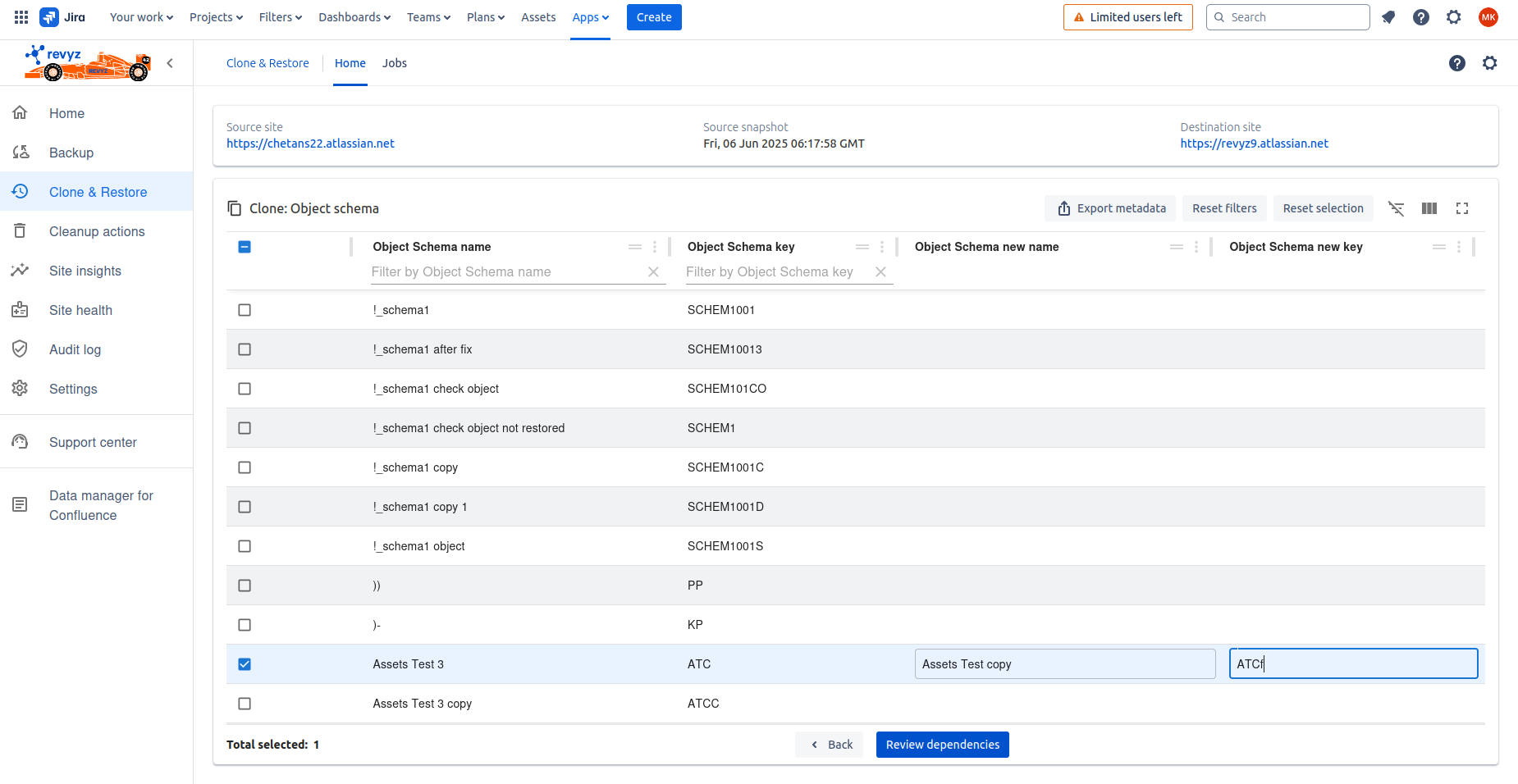The height and width of the screenshot is (784, 1518).
Task: Check the !_schema1 copy row checkbox
Action: pos(245,467)
